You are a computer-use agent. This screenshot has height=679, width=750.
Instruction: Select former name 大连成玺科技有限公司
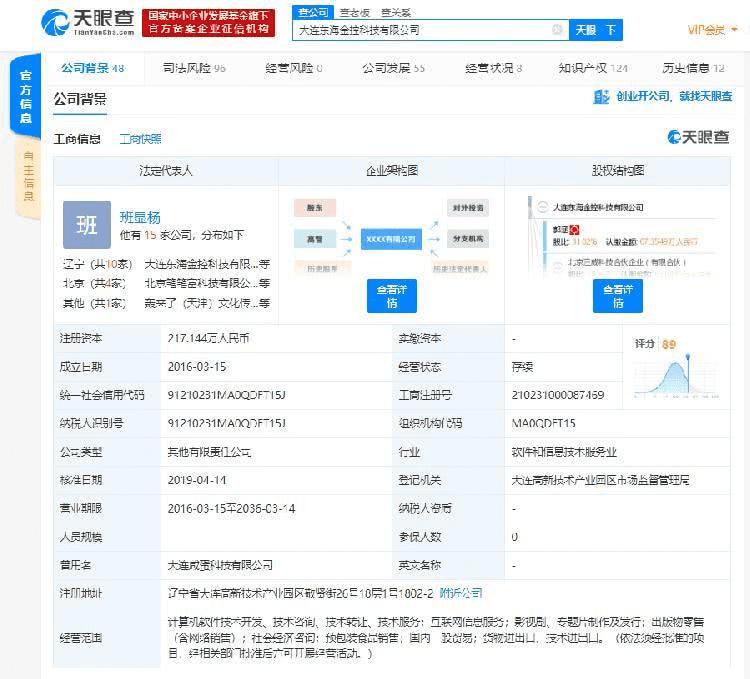220,565
